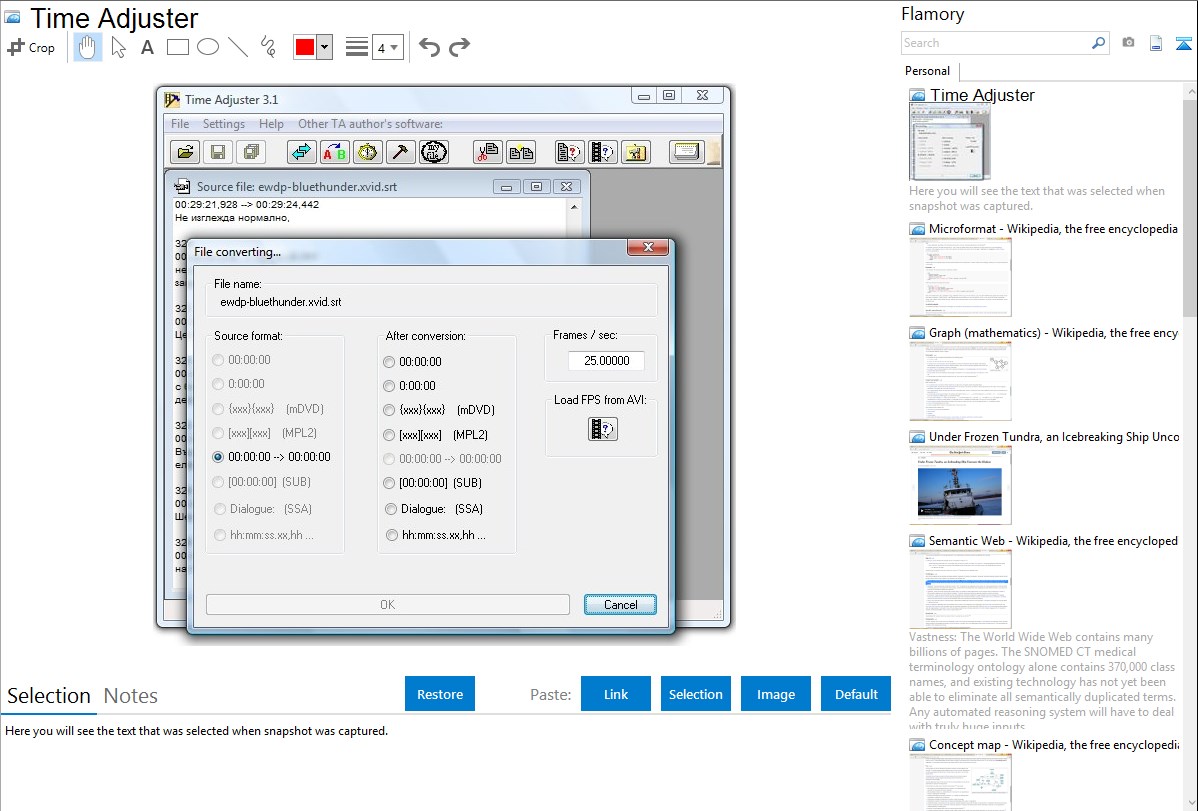
Task: Open the File menu in Time Adjuster
Action: (x=180, y=124)
